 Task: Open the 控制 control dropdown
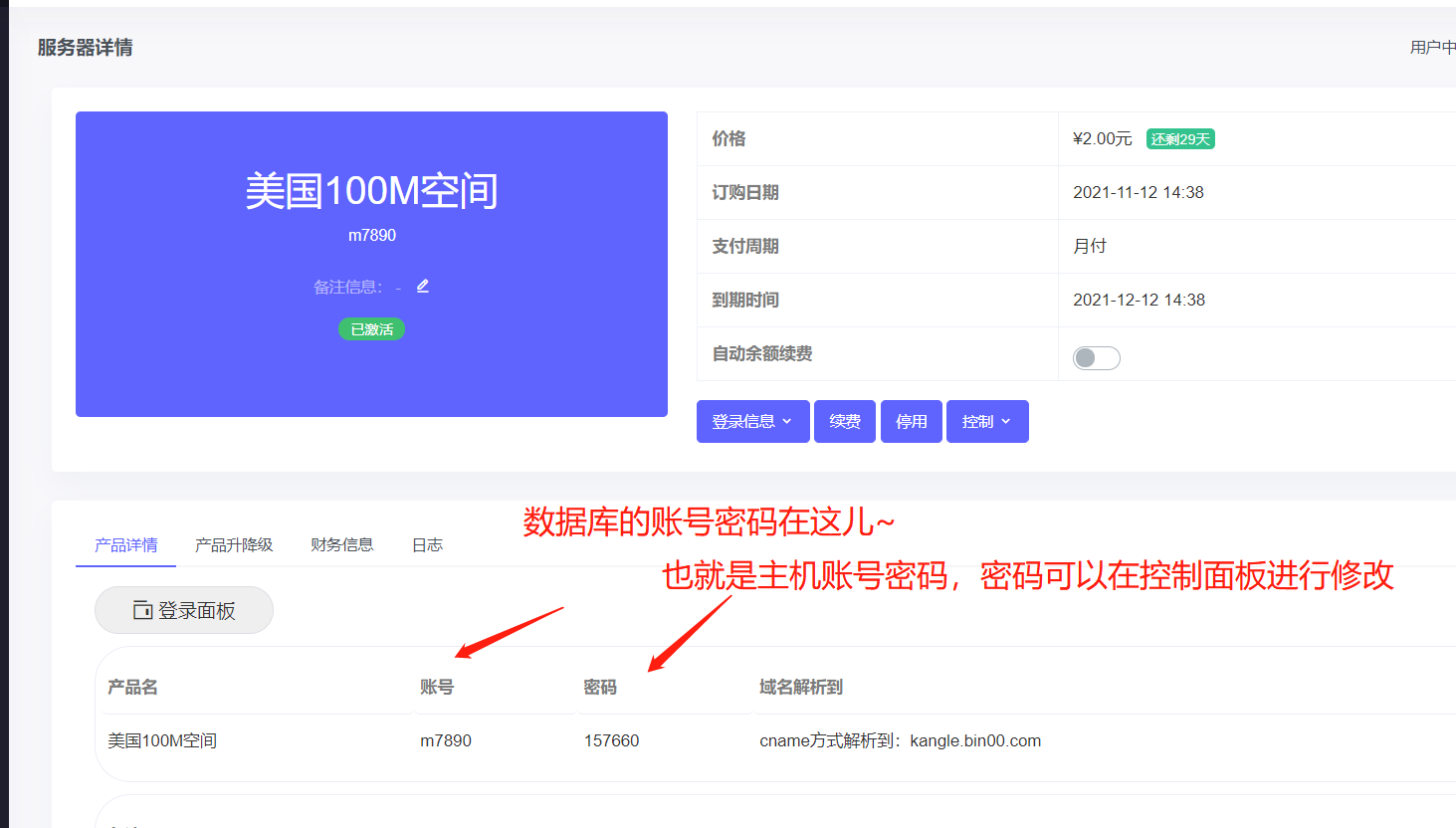(x=986, y=421)
